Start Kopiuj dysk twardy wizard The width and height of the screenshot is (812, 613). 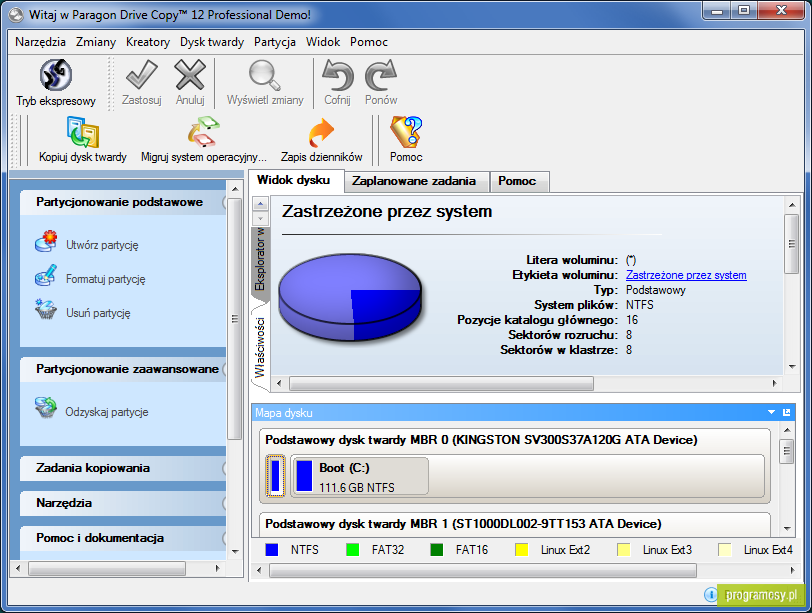[x=83, y=140]
